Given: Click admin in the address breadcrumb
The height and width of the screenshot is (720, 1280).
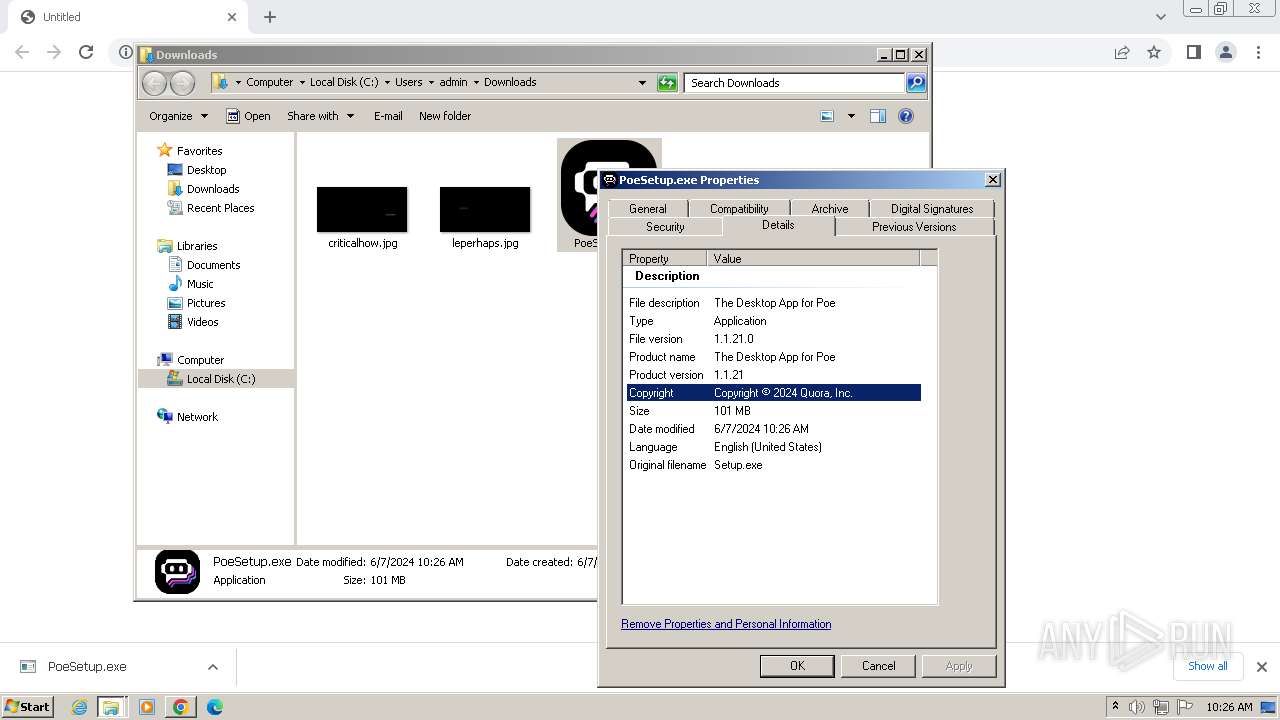Looking at the screenshot, I should (x=453, y=82).
